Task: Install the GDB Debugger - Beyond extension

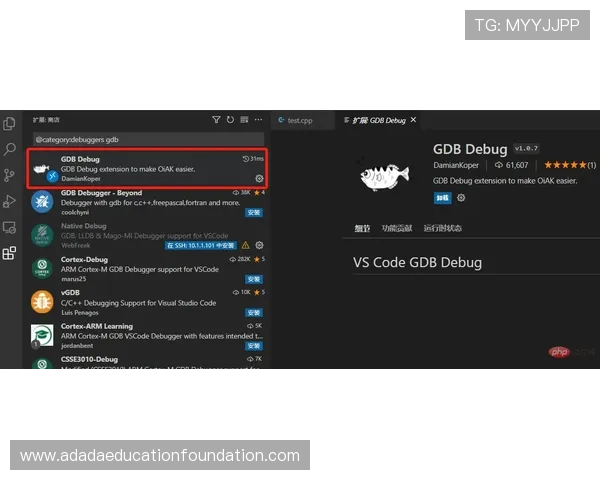Action: pos(254,212)
